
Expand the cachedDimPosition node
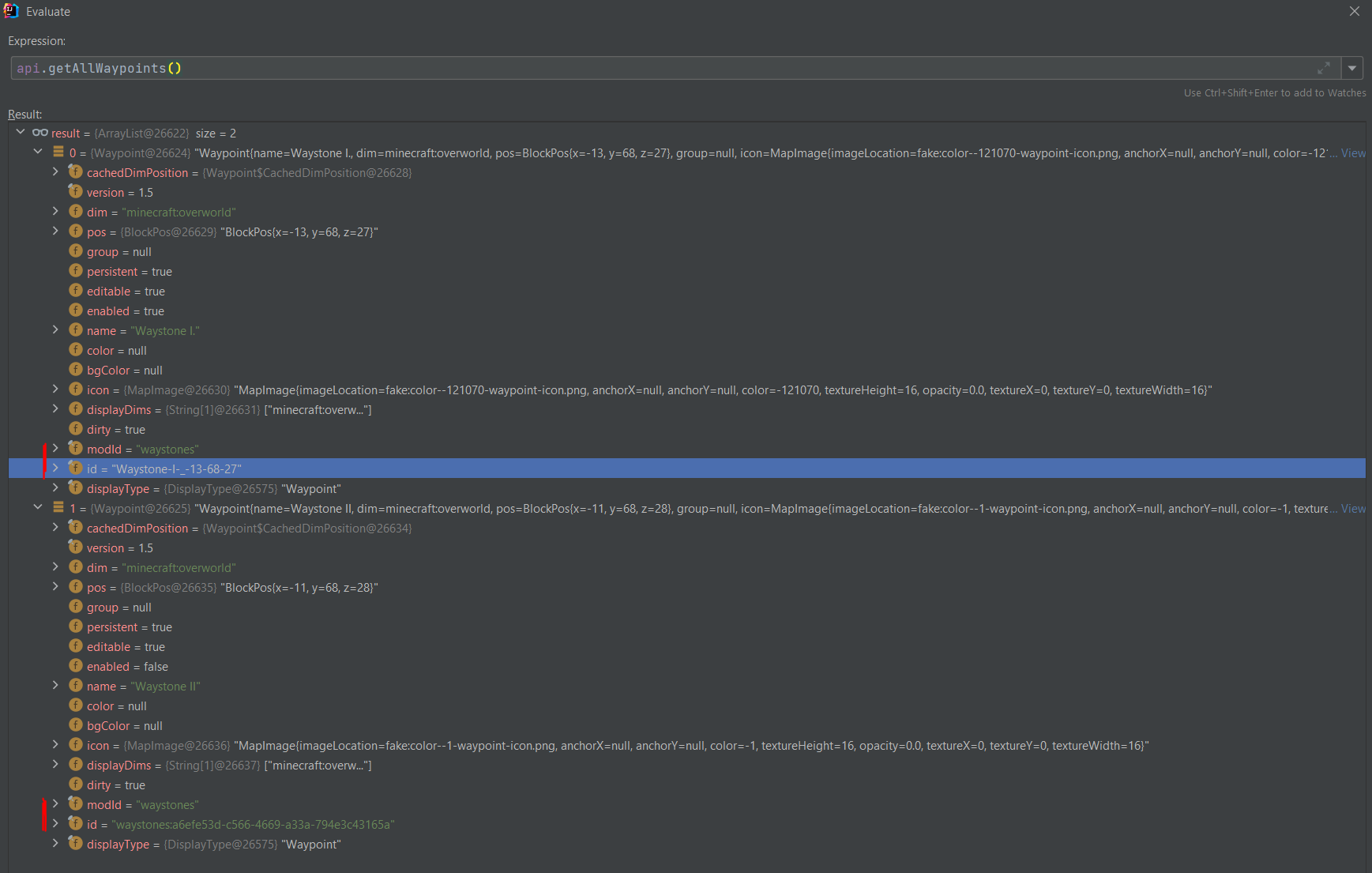(55, 171)
